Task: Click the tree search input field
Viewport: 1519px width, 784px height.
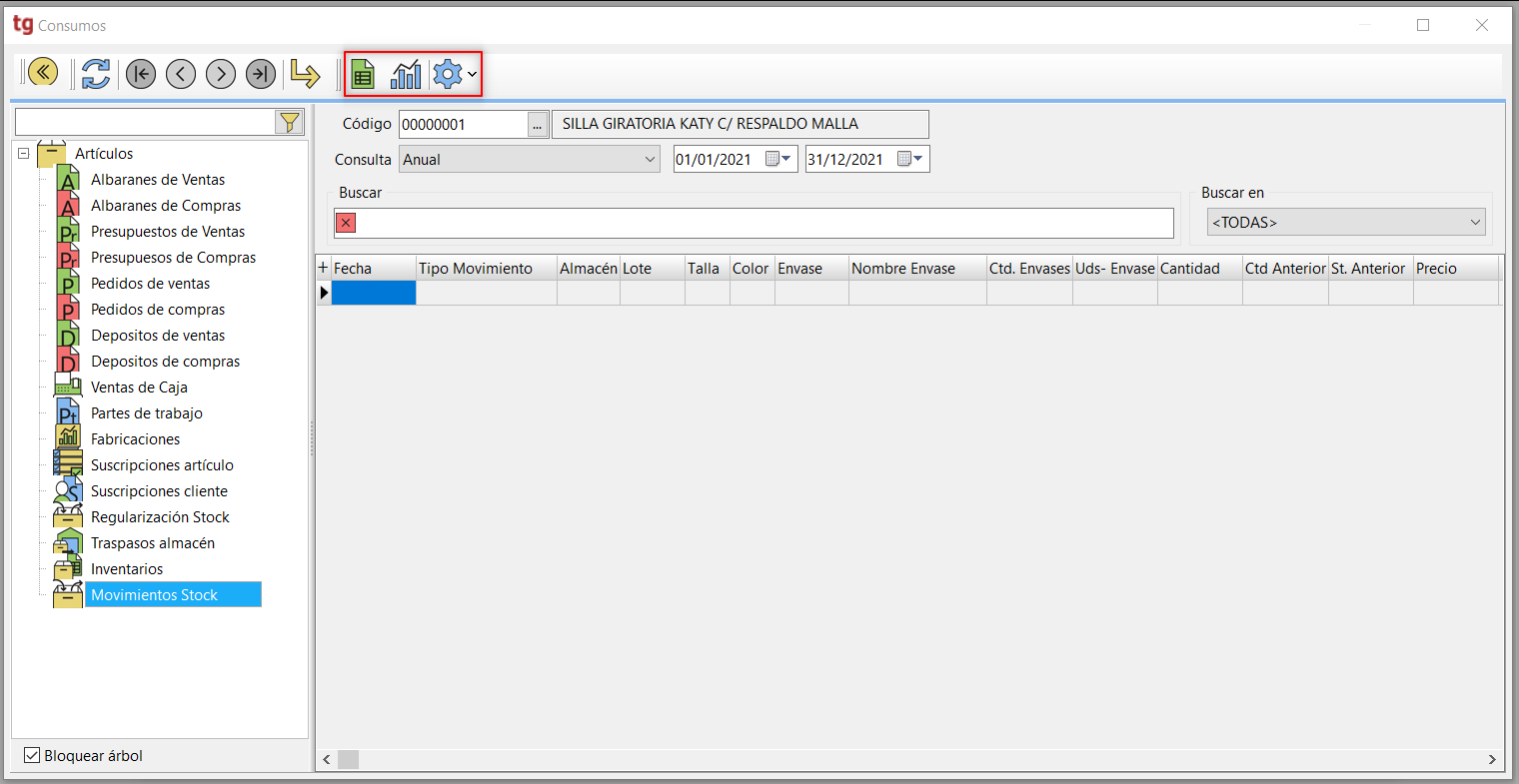Action: tap(145, 122)
